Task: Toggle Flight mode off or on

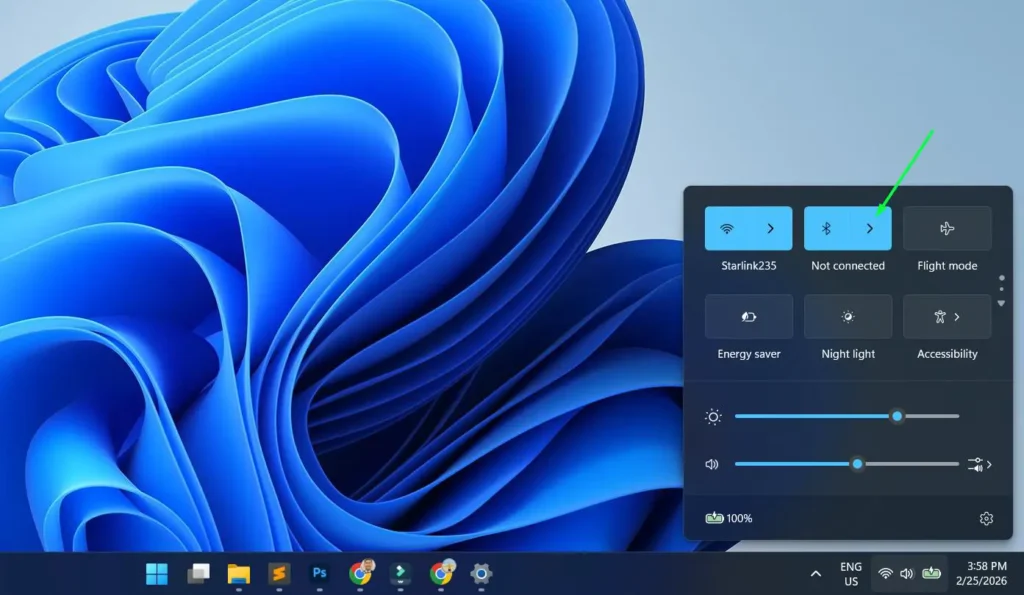Action: 946,227
